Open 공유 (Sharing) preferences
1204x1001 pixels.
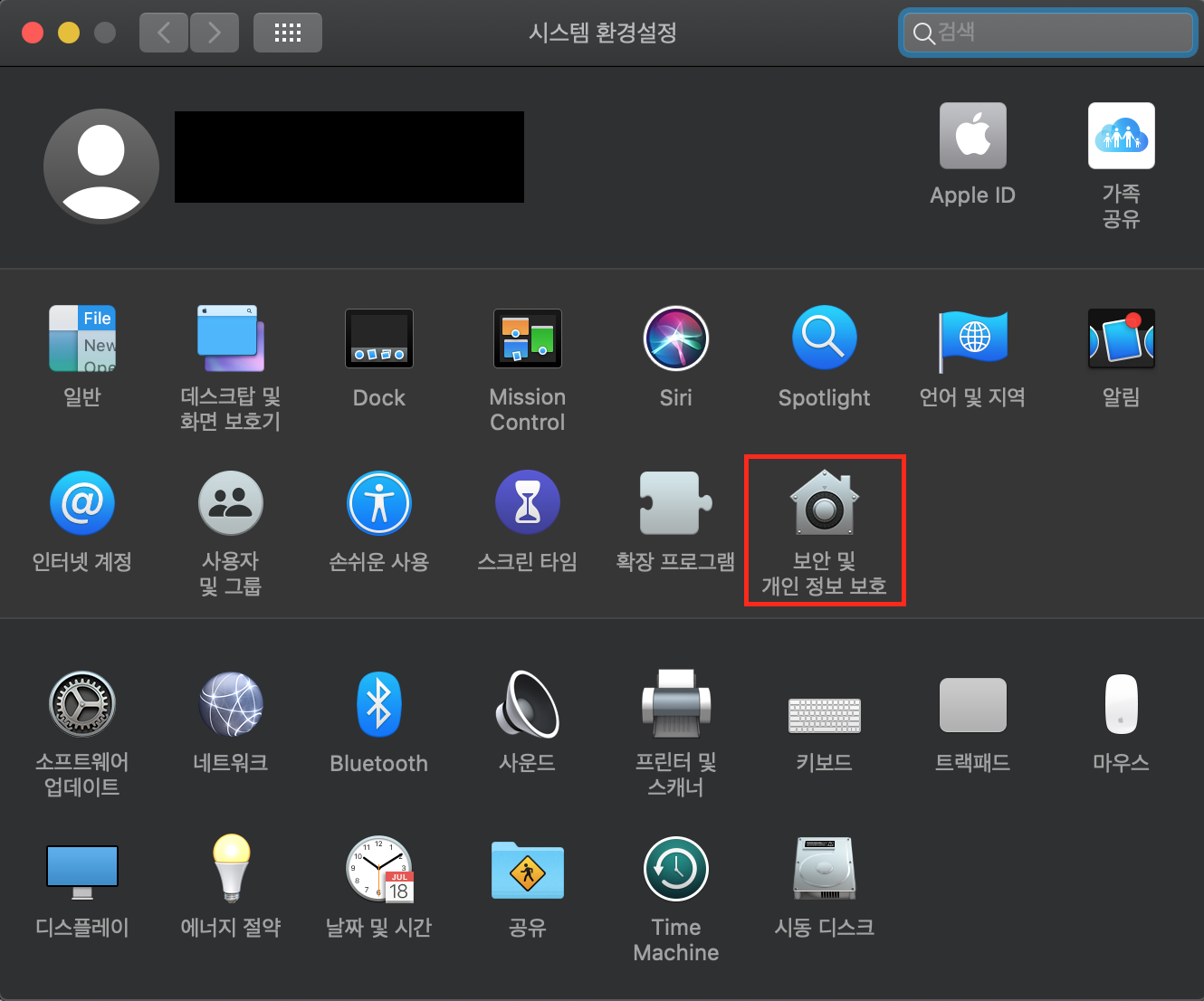point(527,869)
